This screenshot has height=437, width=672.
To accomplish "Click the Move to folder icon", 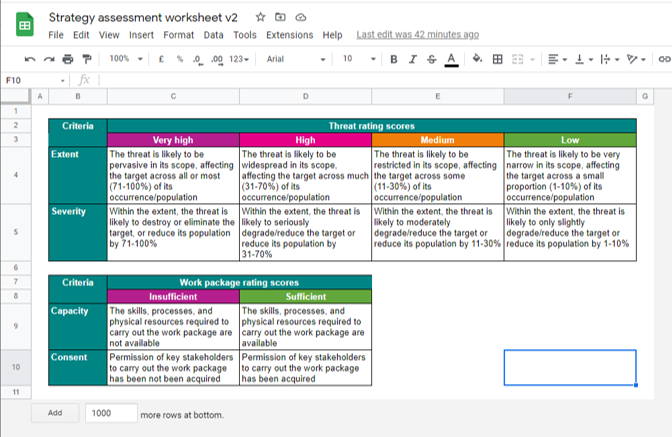I will tap(280, 18).
